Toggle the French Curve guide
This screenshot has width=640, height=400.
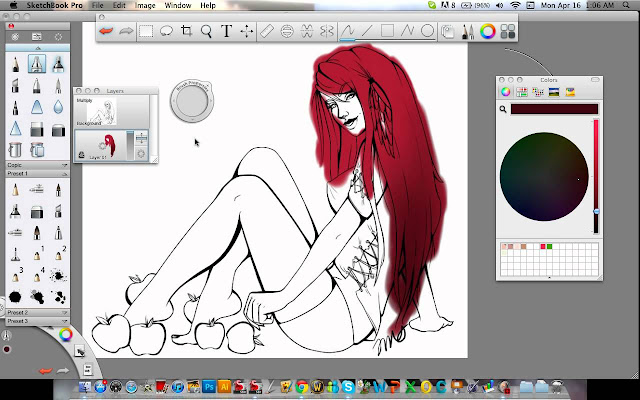click(x=307, y=31)
